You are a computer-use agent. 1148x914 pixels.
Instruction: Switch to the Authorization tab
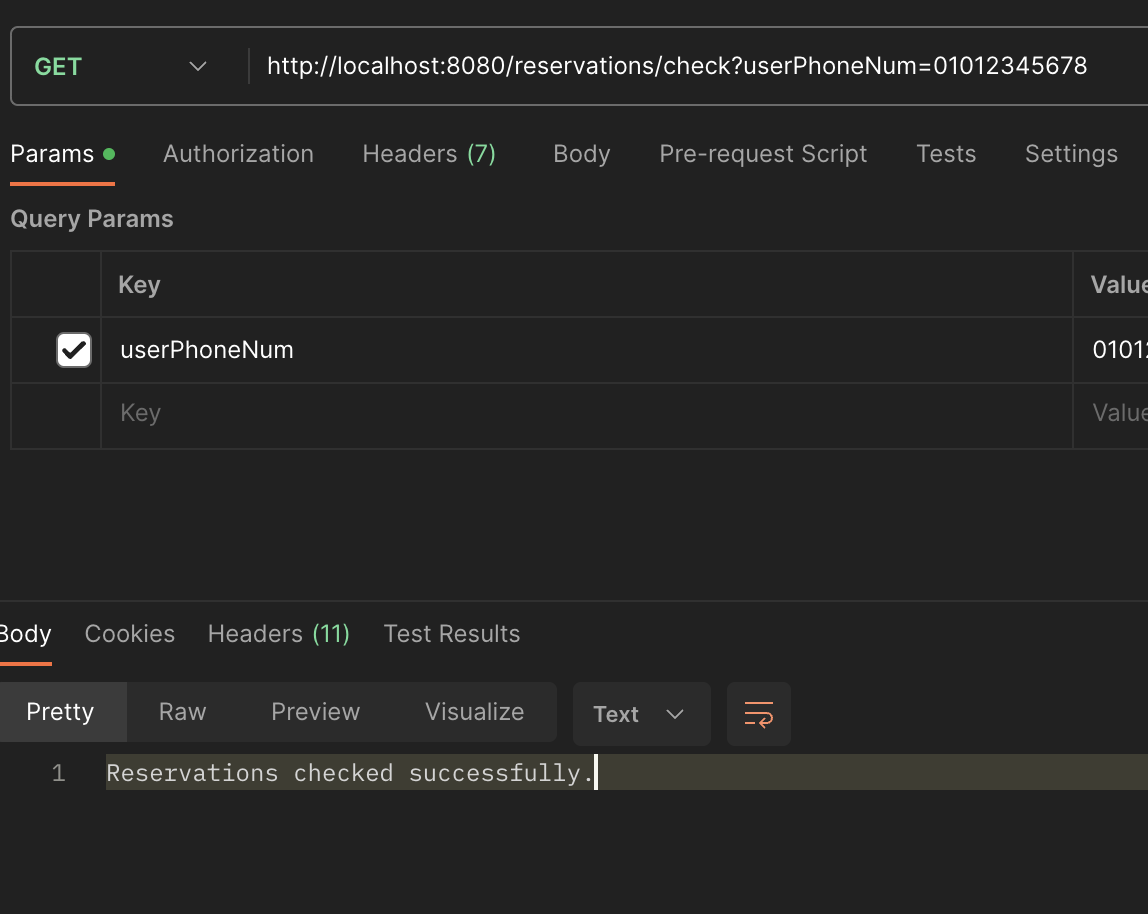click(238, 153)
